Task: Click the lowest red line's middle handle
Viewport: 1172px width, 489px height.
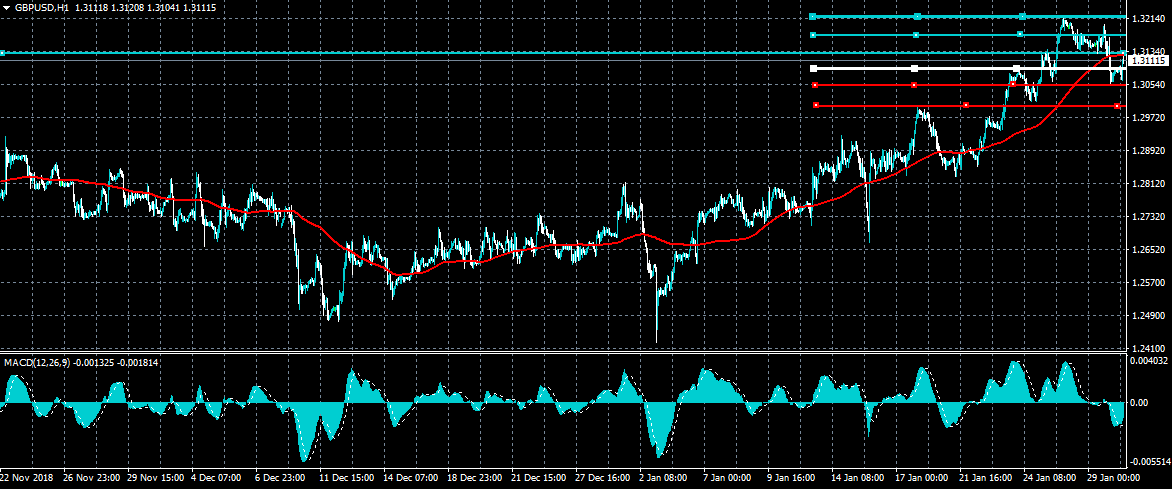Action: click(x=966, y=105)
